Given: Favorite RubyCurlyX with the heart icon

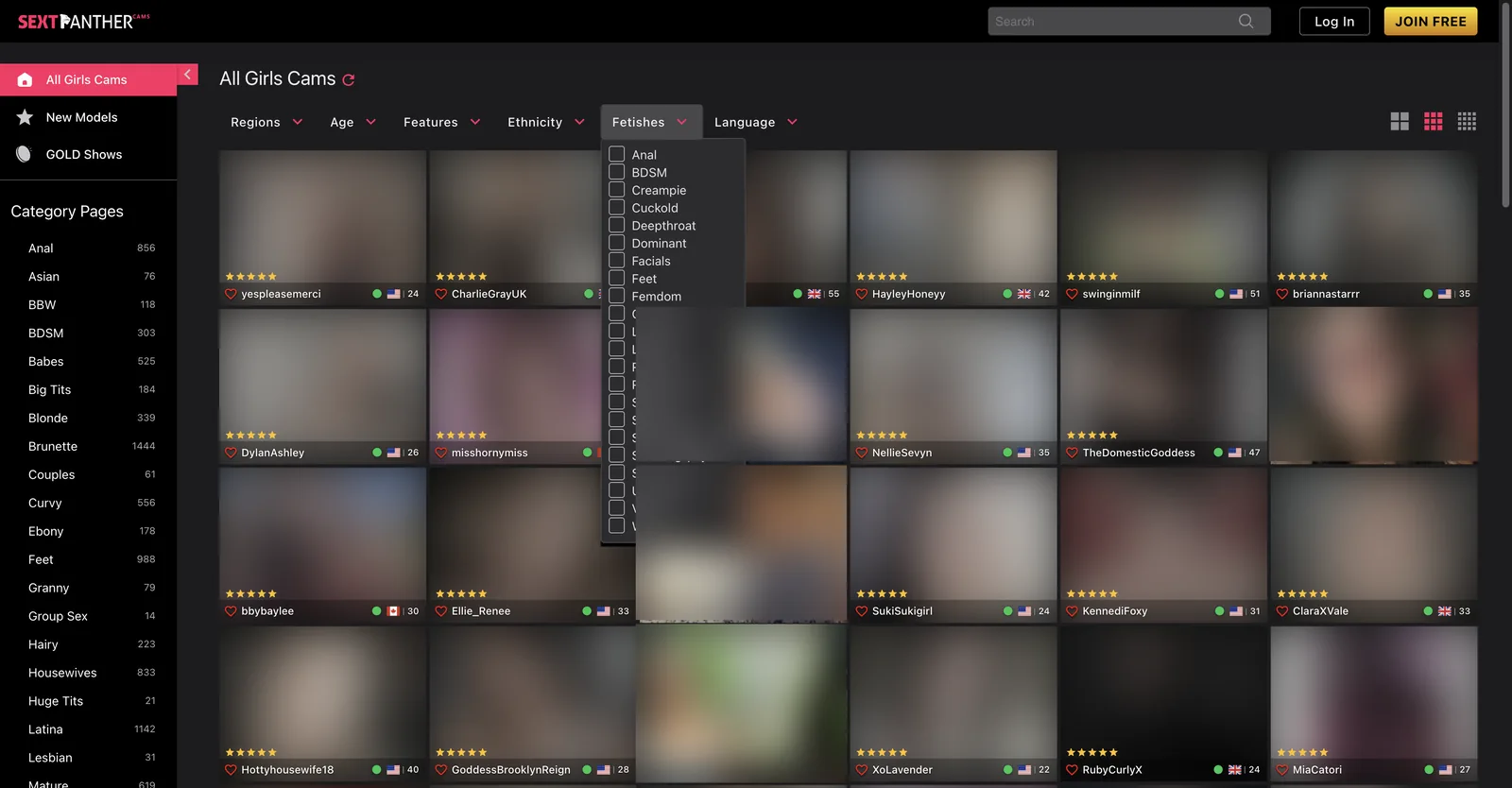Looking at the screenshot, I should (1072, 770).
